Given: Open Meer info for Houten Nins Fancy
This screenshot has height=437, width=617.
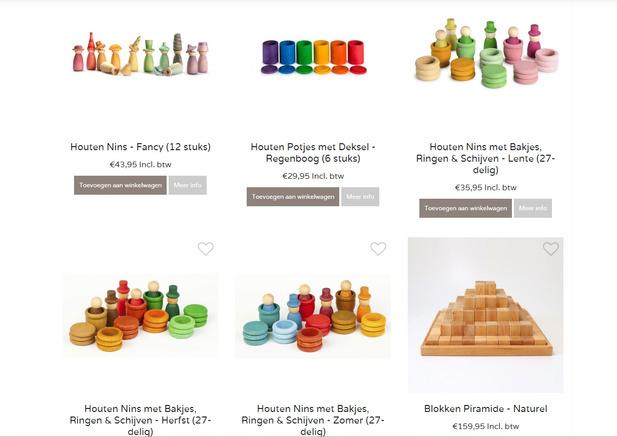Looking at the screenshot, I should 188,185.
